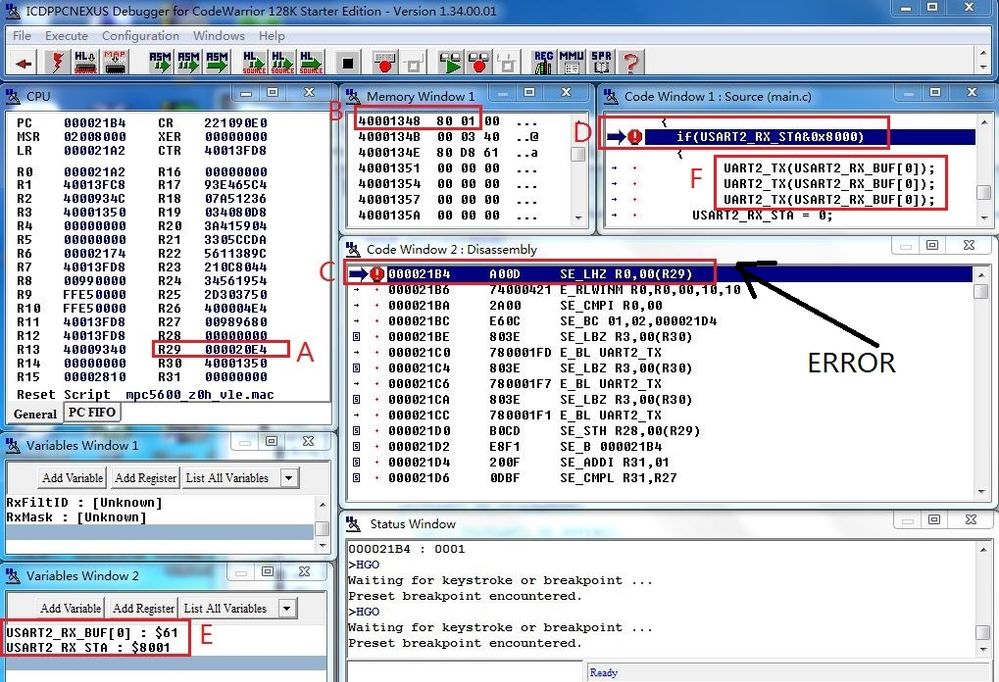Click the HL source multiple step icon
The image size is (999, 682).
coord(282,63)
